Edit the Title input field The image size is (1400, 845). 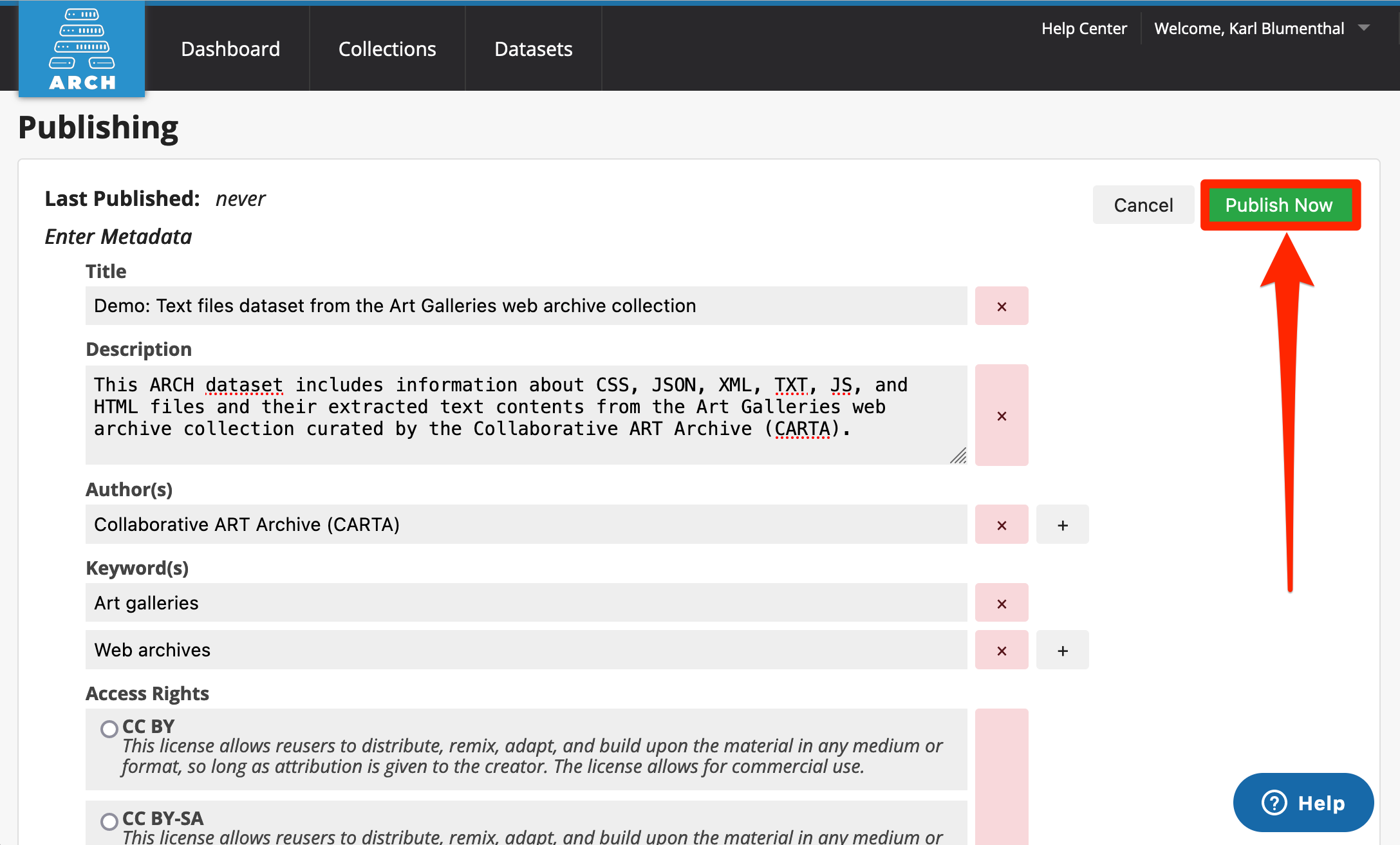pos(526,306)
